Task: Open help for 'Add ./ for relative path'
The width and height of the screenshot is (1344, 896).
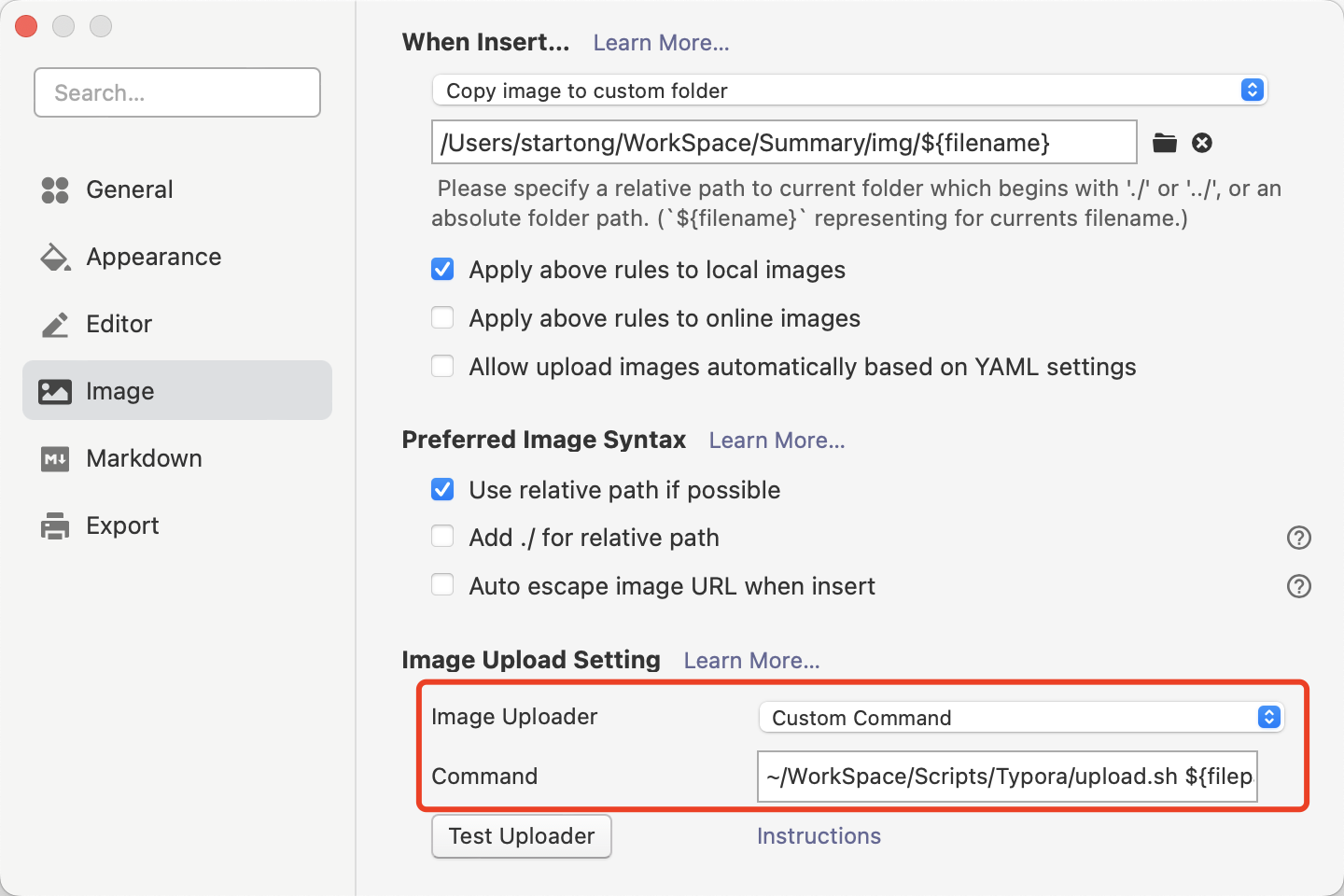Action: (x=1299, y=538)
